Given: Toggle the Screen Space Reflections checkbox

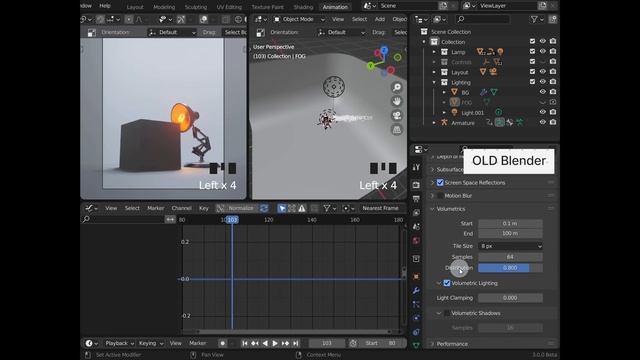Looking at the screenshot, I should pos(440,182).
